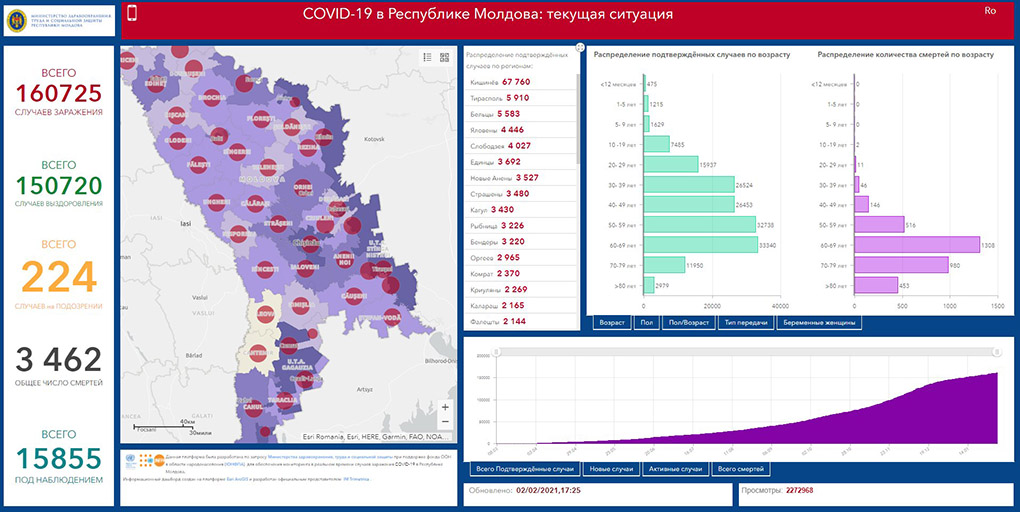Image resolution: width=1020 pixels, height=512 pixels.
Task: Click the 60-69 лет confirmed cases bar
Action: [x=700, y=243]
